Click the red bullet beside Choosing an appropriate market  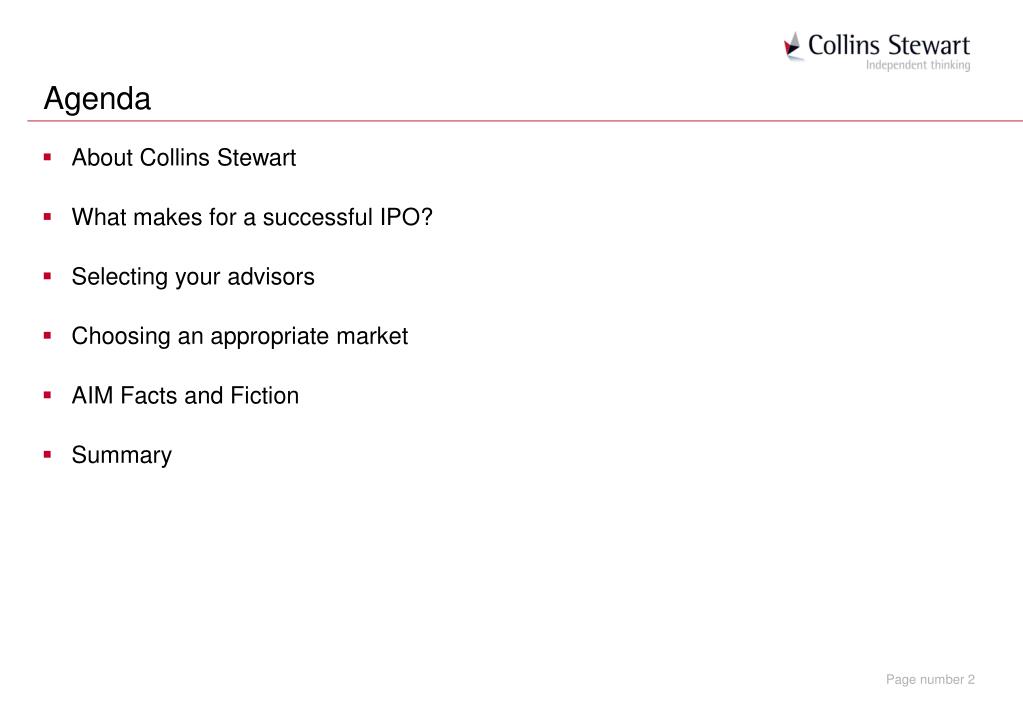point(48,335)
